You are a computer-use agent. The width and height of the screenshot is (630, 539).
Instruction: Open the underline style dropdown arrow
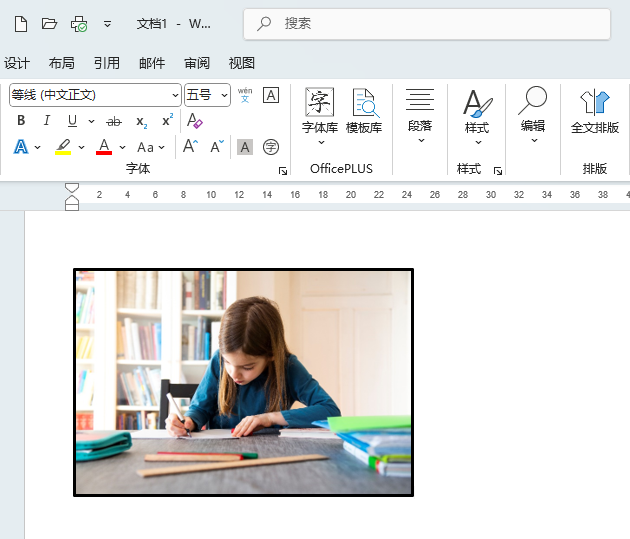pos(92,121)
